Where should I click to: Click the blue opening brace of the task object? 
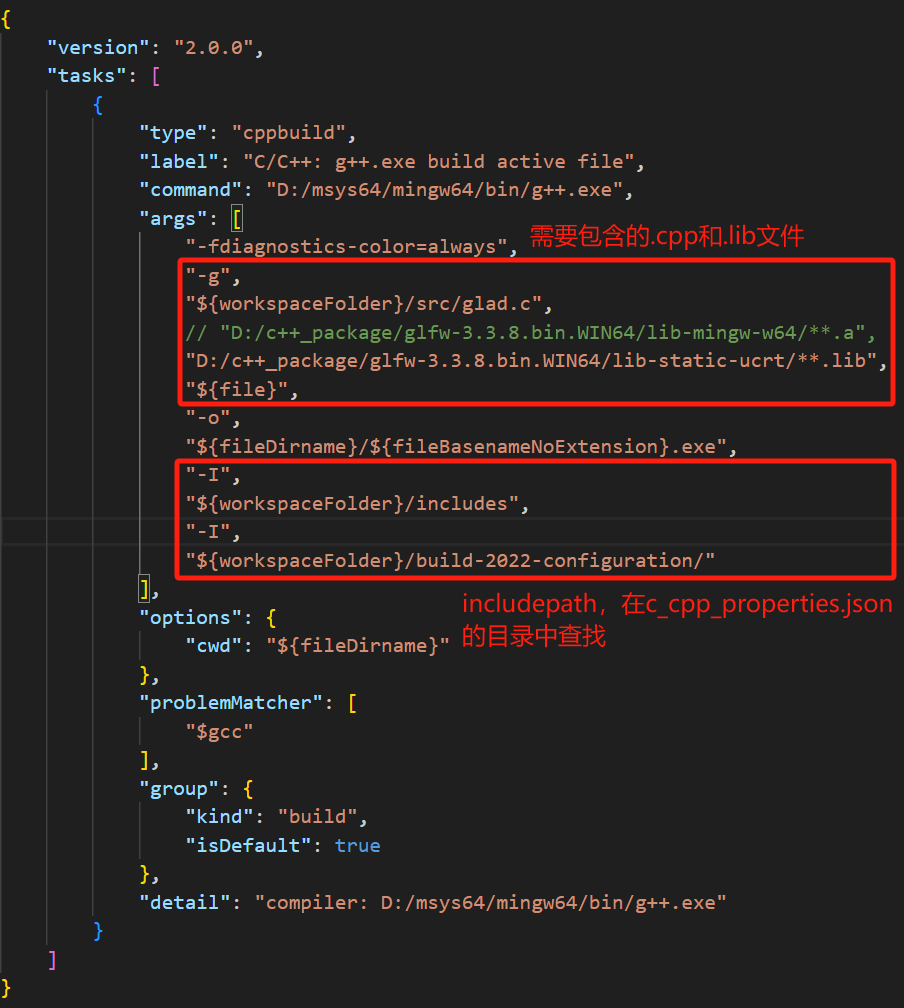98,105
